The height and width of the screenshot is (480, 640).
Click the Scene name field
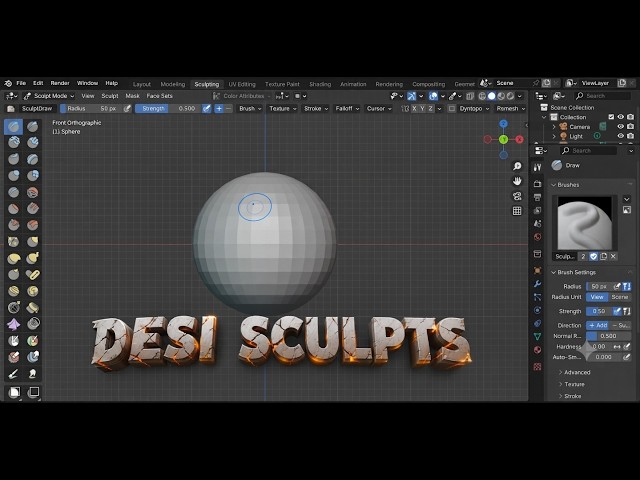(513, 83)
